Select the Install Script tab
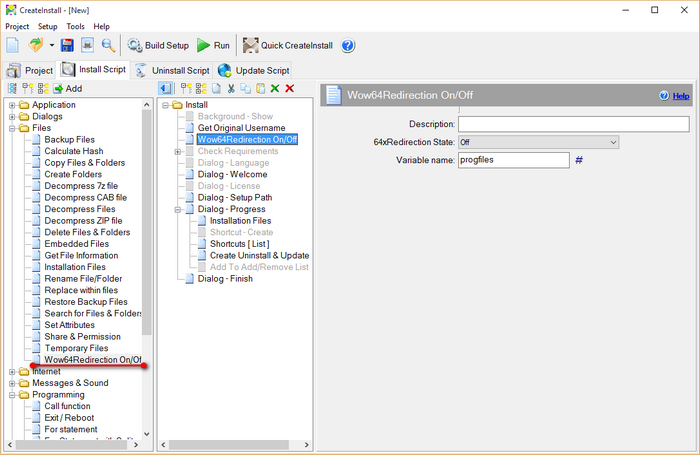The image size is (700, 455). [93, 69]
